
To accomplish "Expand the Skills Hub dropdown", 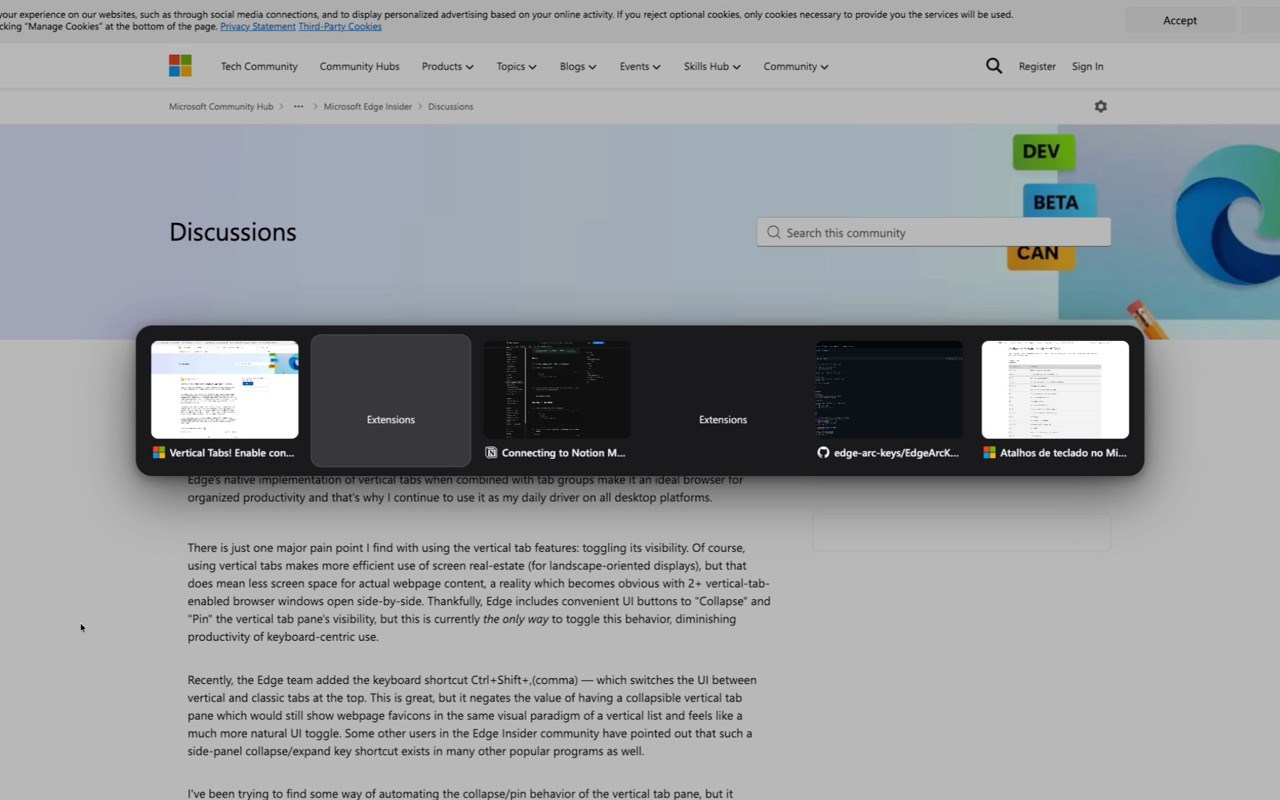I will (x=712, y=66).
